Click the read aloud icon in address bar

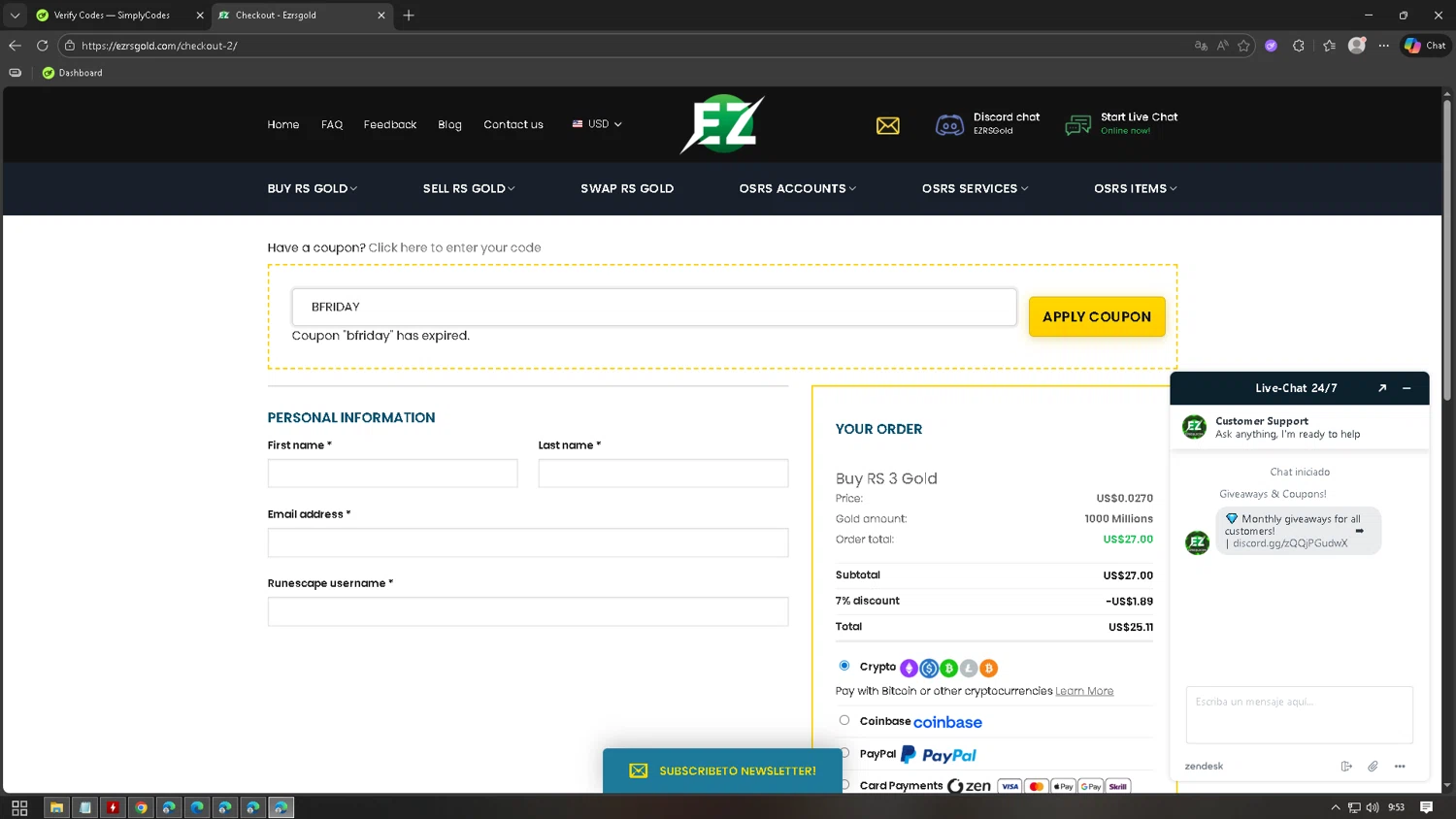pos(1222,46)
